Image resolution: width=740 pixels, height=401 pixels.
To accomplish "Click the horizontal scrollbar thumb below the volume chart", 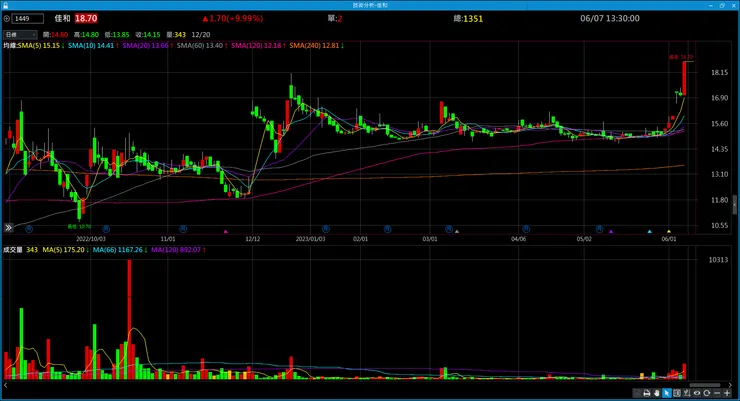I will point(705,385).
